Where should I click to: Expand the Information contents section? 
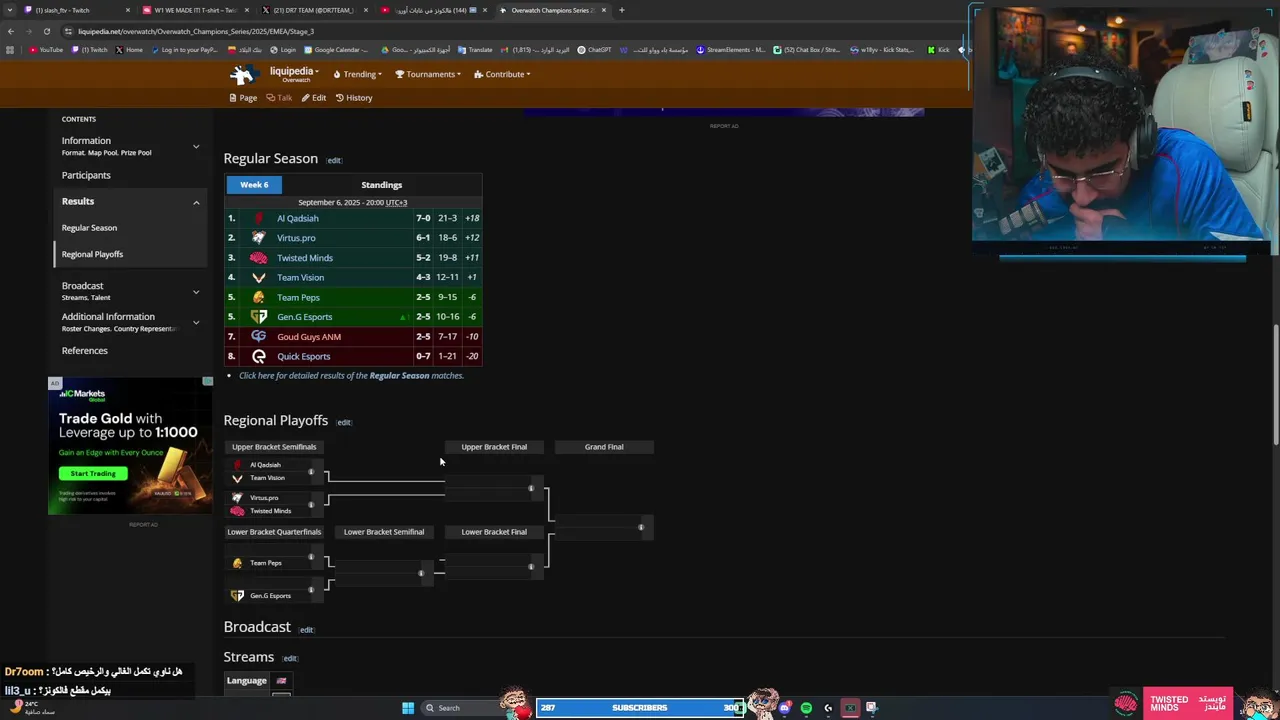click(196, 146)
